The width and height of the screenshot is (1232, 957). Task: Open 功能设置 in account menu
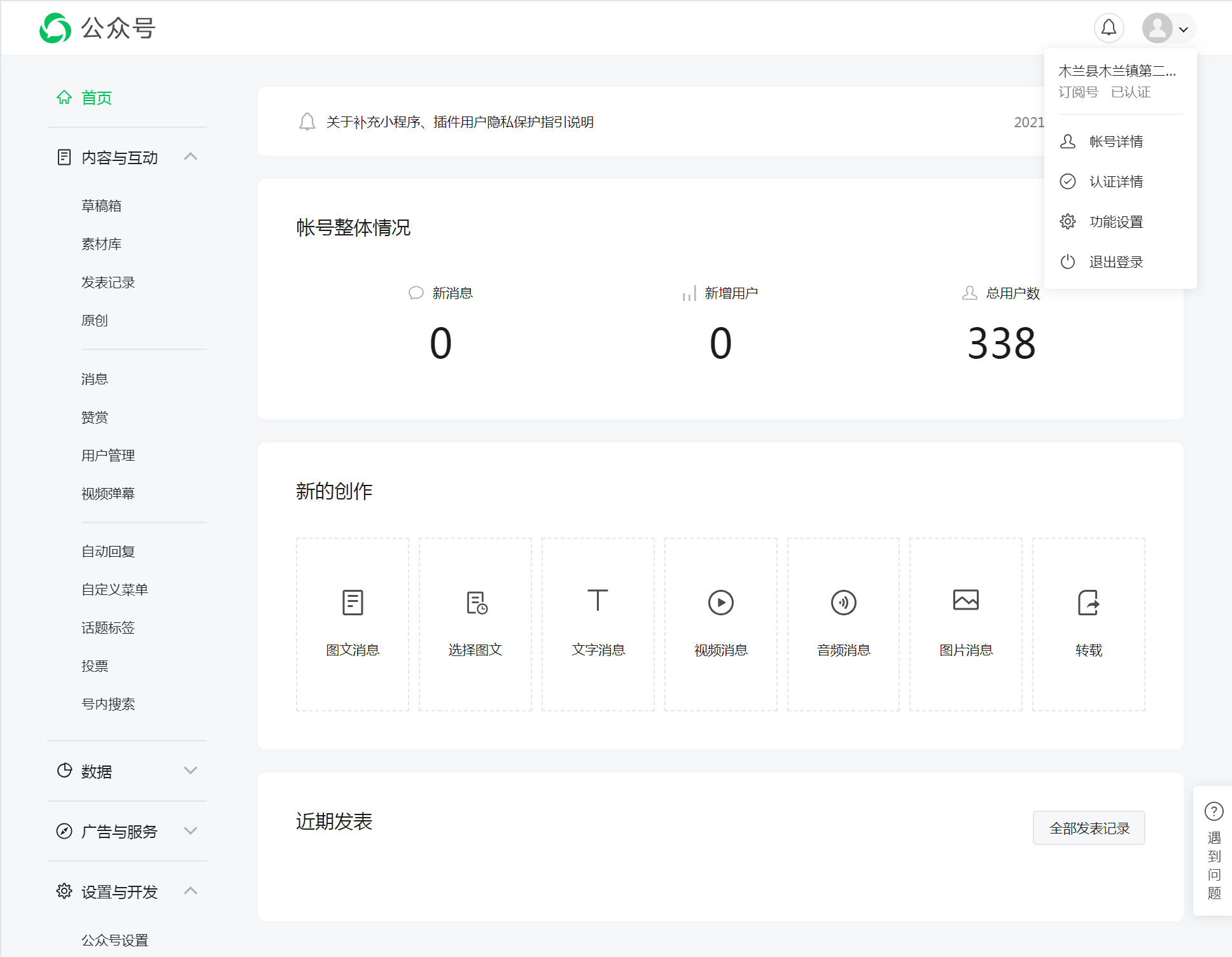click(1116, 221)
